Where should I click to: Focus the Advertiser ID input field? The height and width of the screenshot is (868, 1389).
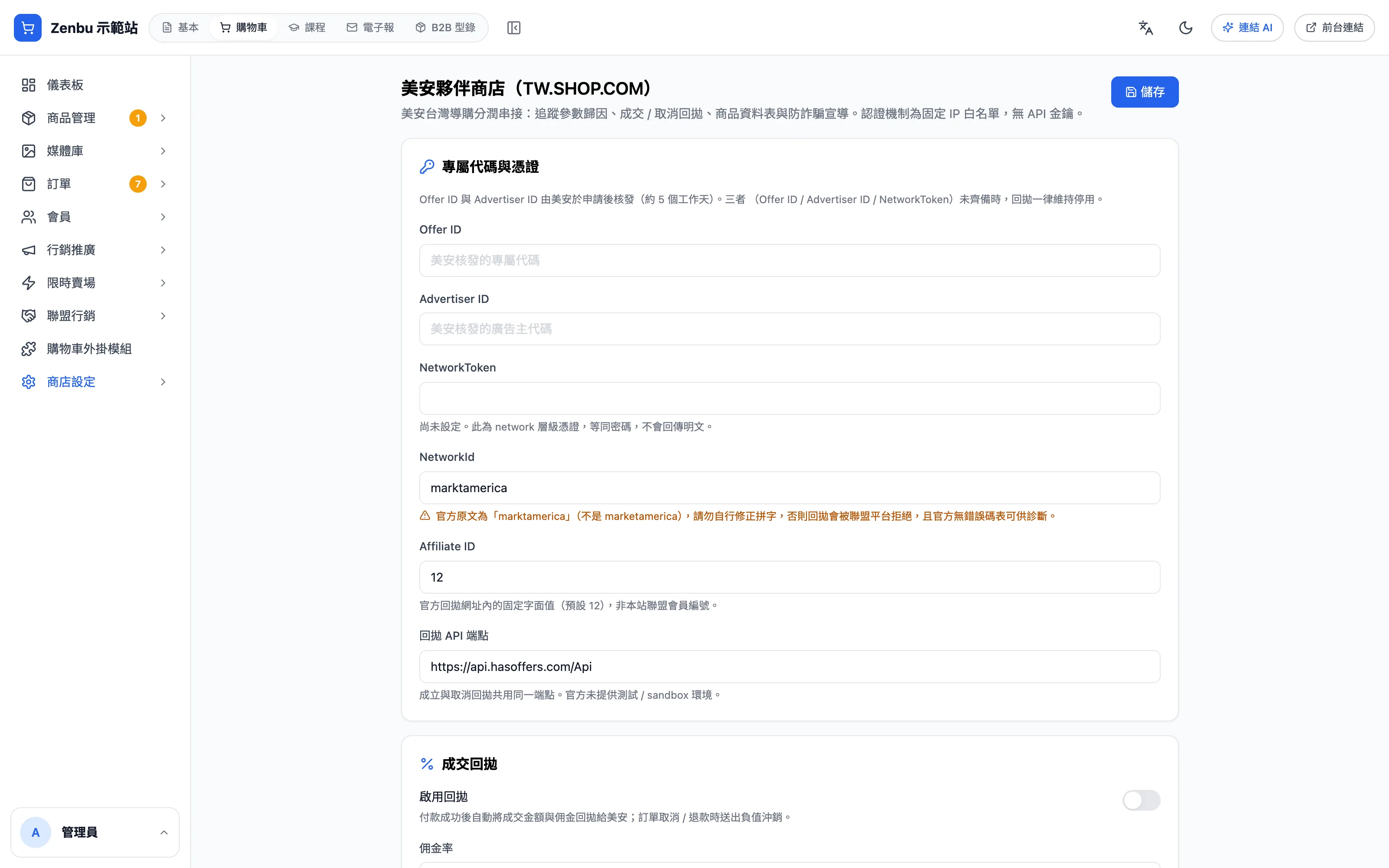coord(789,329)
